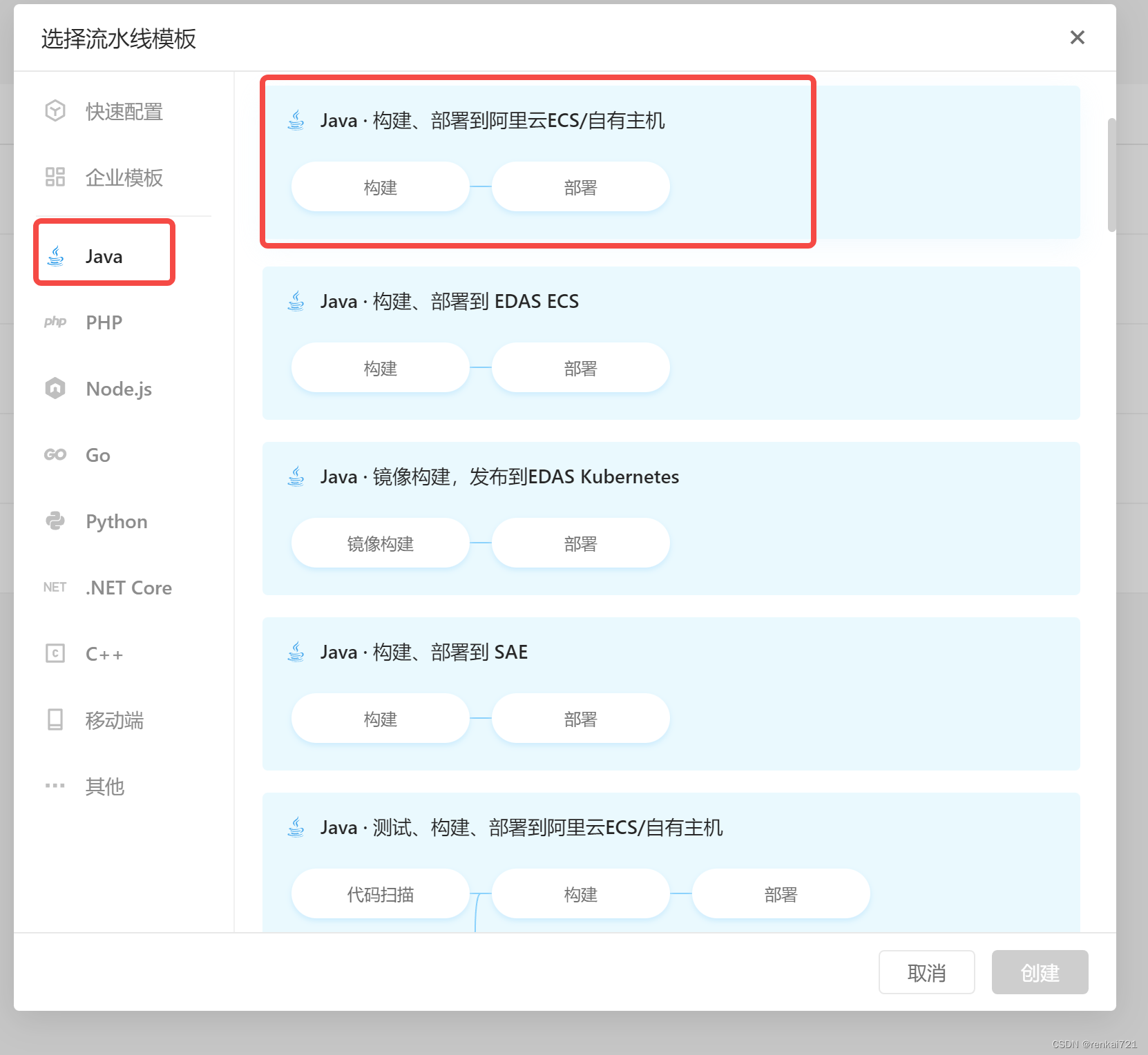
Task: Click the GO logo icon in the sidebar
Action: [x=55, y=454]
